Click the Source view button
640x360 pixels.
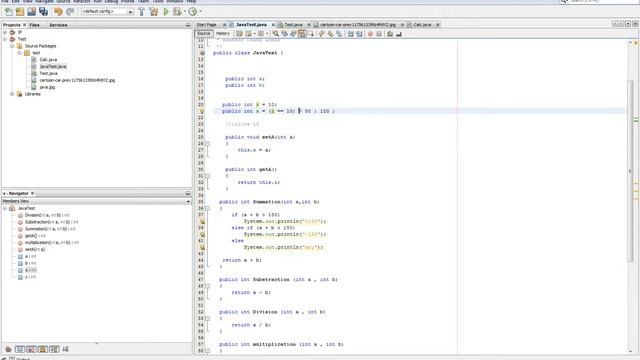tap(204, 33)
